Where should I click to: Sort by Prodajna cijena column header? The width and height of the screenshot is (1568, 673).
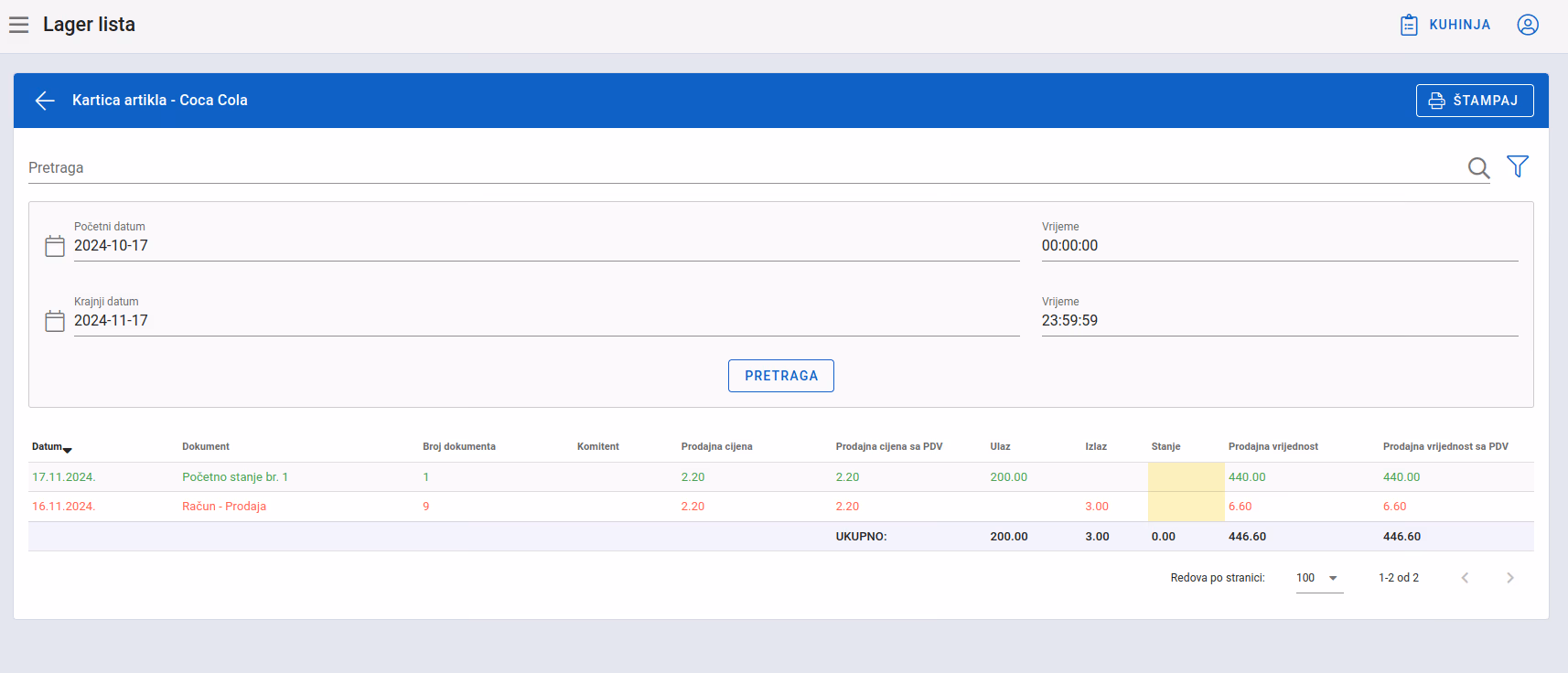[716, 447]
